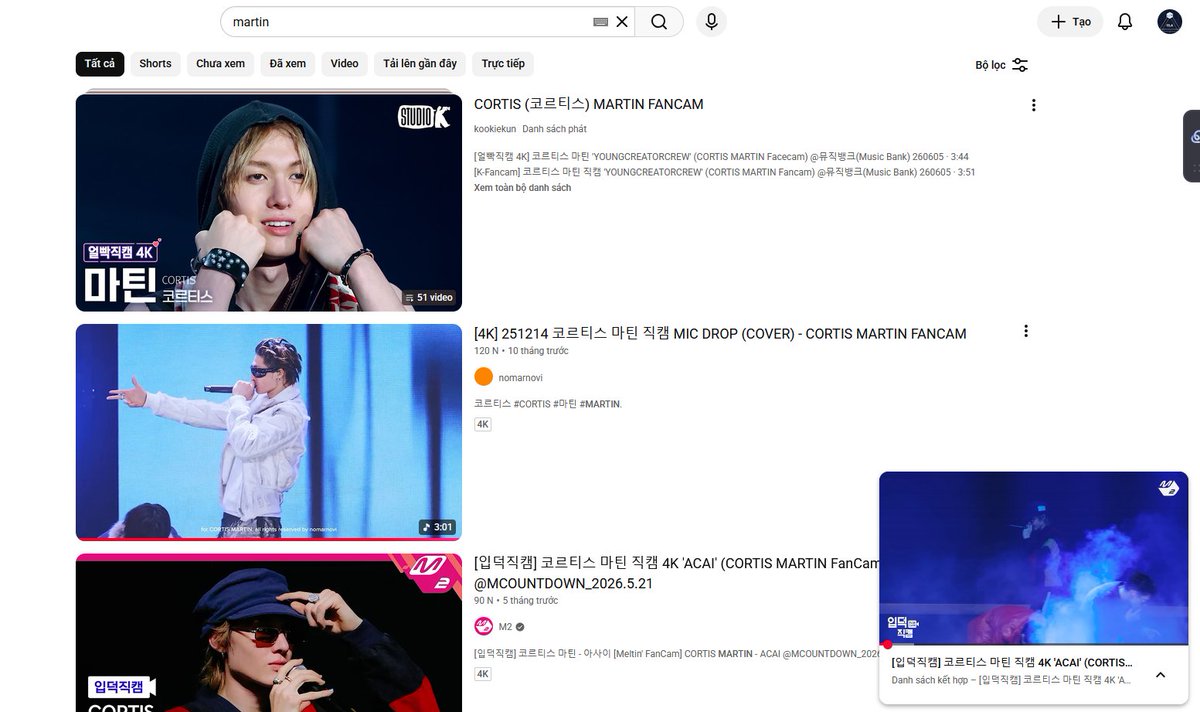Open more options for the CORTIS MARTIN FANCAM playlist
The image size is (1200, 712).
pyautogui.click(x=1034, y=105)
